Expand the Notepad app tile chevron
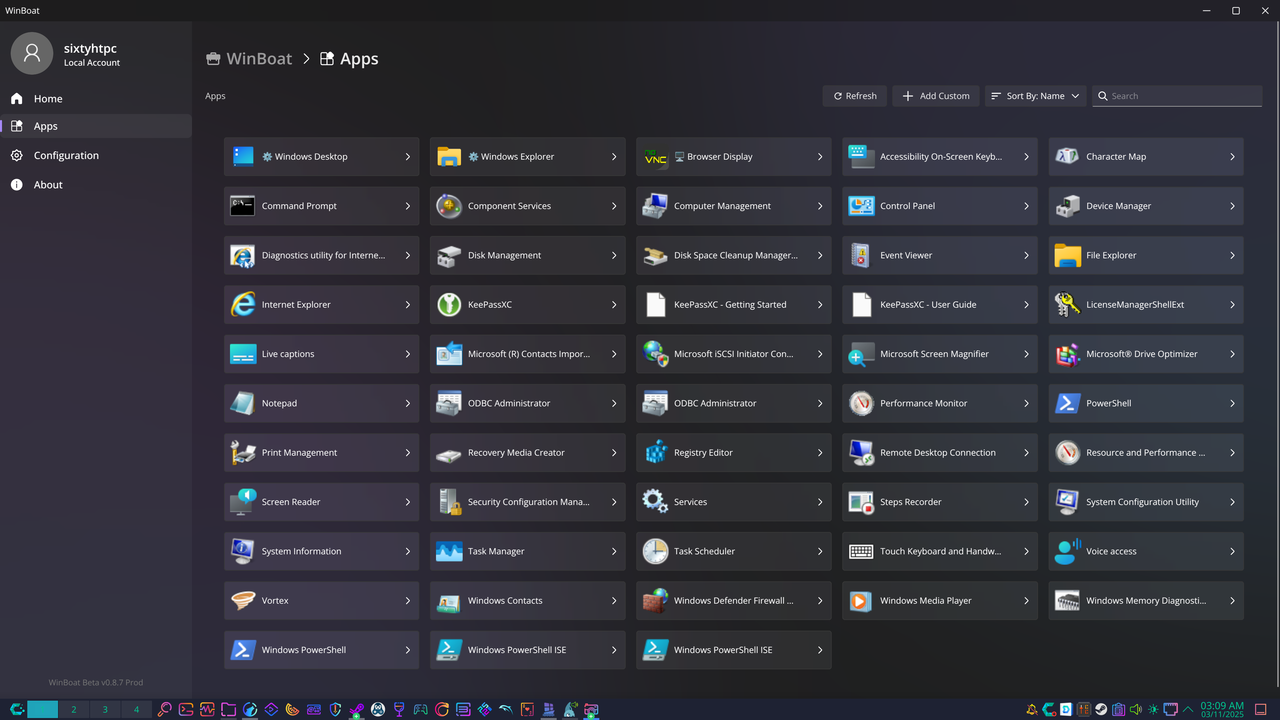This screenshot has width=1280, height=720. click(x=408, y=403)
